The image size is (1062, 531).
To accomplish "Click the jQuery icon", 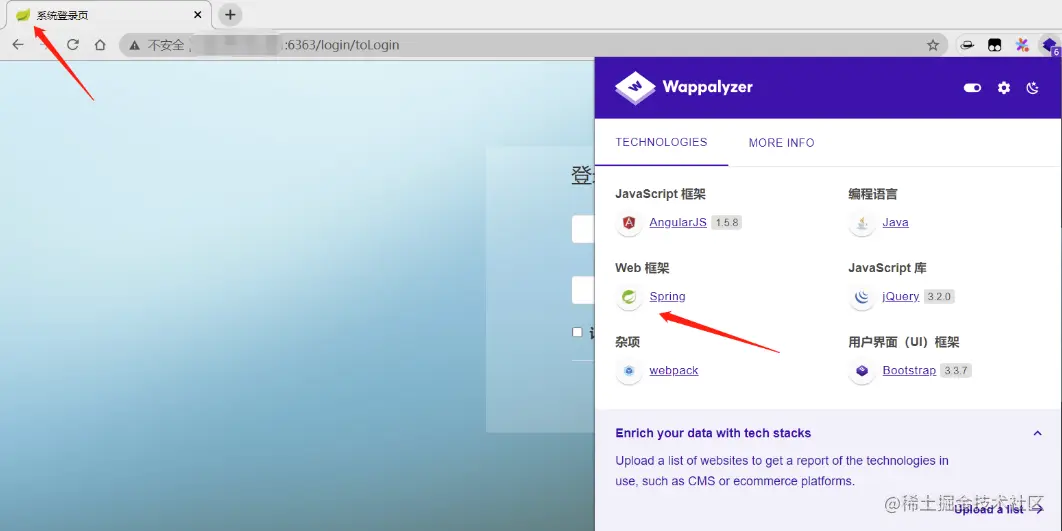I will pos(862,297).
